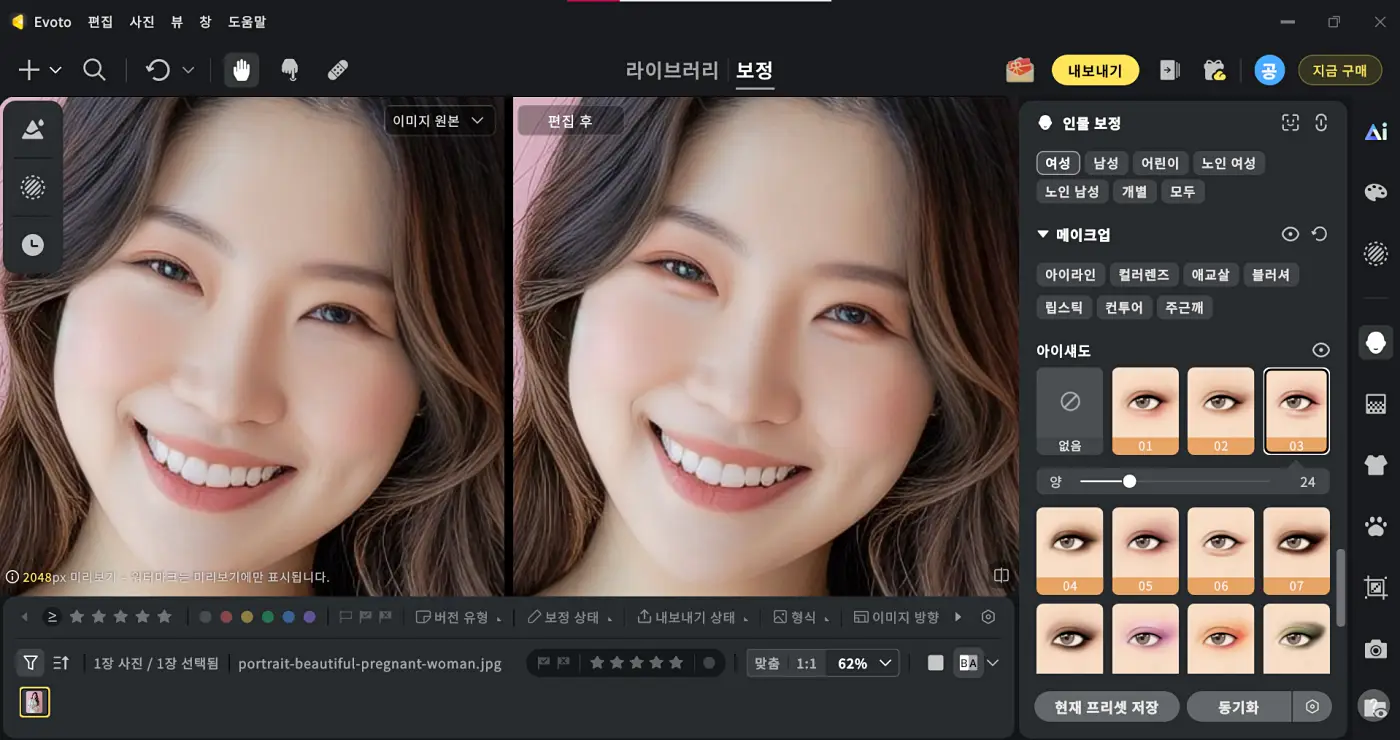This screenshot has height=740, width=1400.
Task: Open the zoom search tool
Action: pyautogui.click(x=95, y=70)
